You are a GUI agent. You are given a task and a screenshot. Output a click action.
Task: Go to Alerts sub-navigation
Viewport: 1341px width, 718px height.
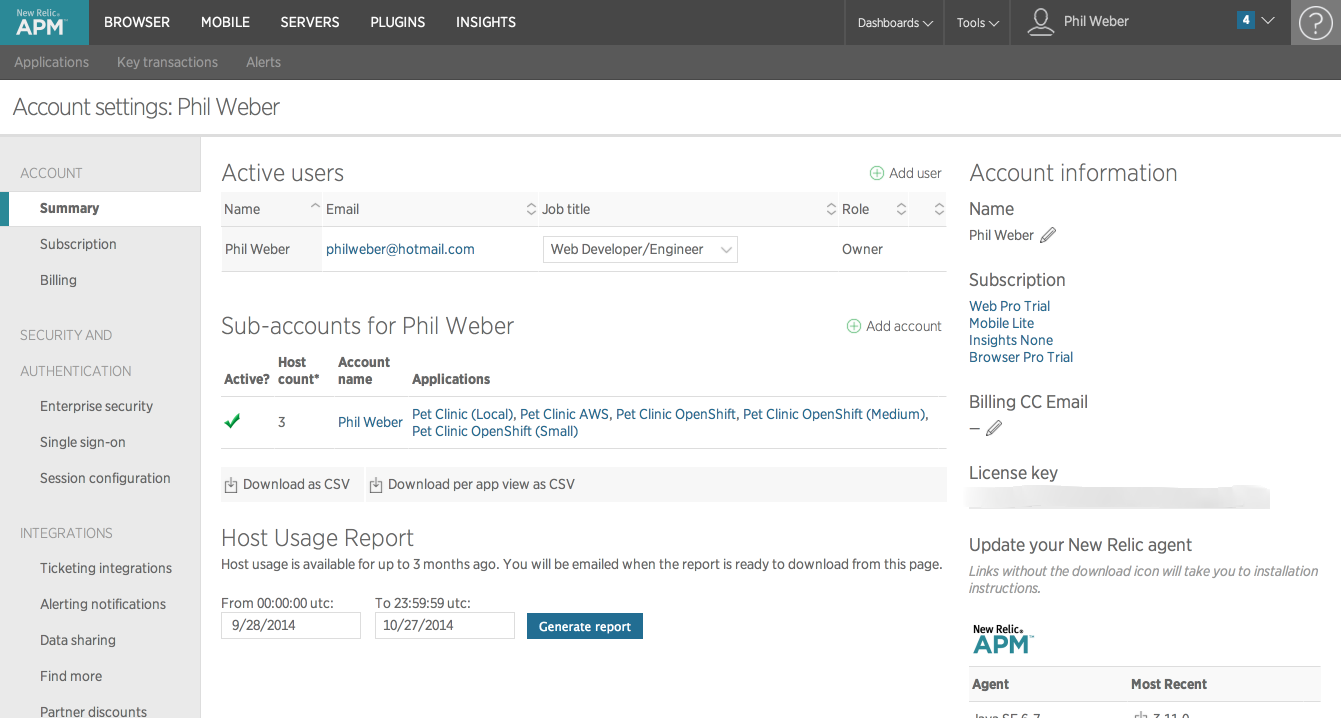(x=263, y=62)
